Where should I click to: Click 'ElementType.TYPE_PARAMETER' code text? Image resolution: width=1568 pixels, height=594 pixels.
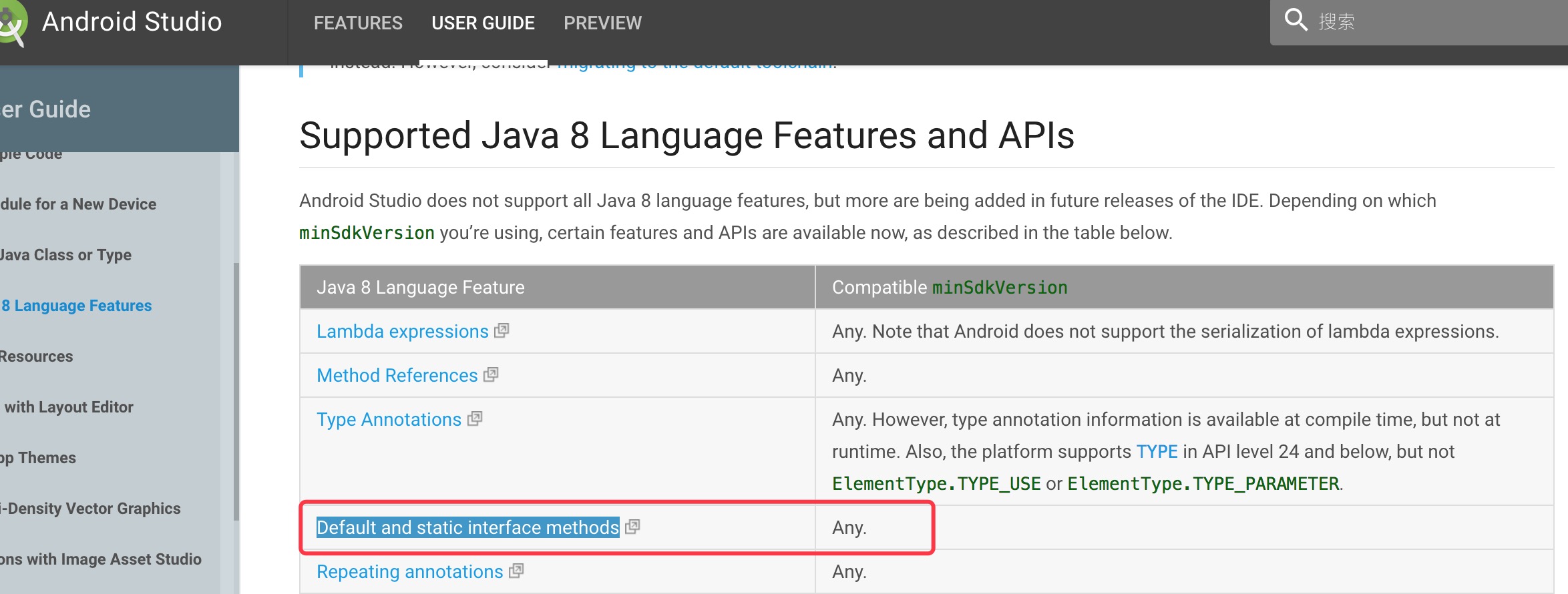pos(1203,484)
